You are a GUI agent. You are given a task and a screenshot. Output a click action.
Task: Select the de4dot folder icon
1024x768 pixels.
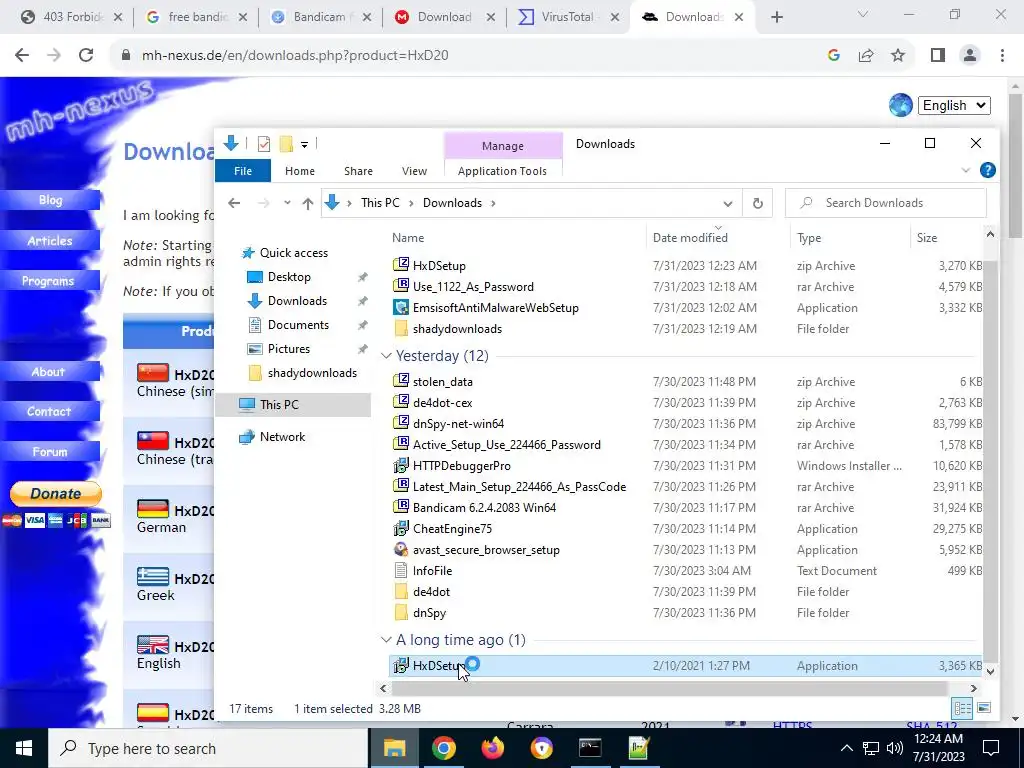tap(400, 592)
